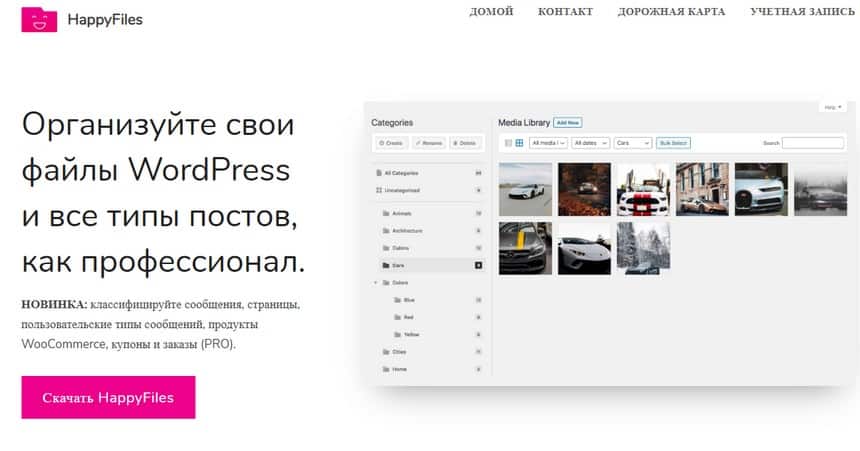Click the Cars folder icon
Image resolution: width=860 pixels, height=451 pixels.
point(386,266)
